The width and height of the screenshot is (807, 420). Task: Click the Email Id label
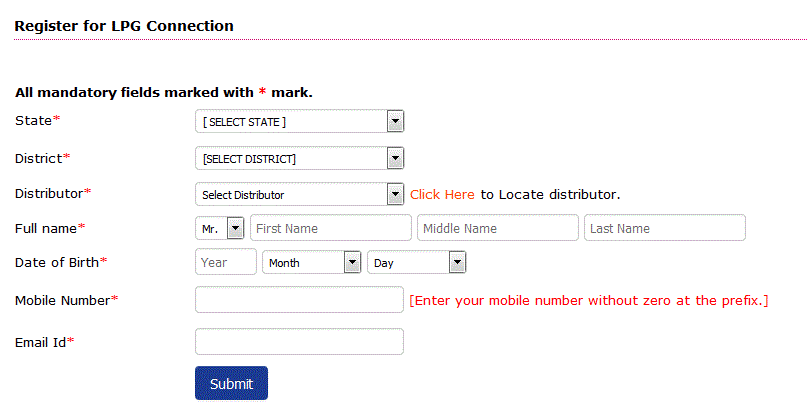[x=41, y=342]
